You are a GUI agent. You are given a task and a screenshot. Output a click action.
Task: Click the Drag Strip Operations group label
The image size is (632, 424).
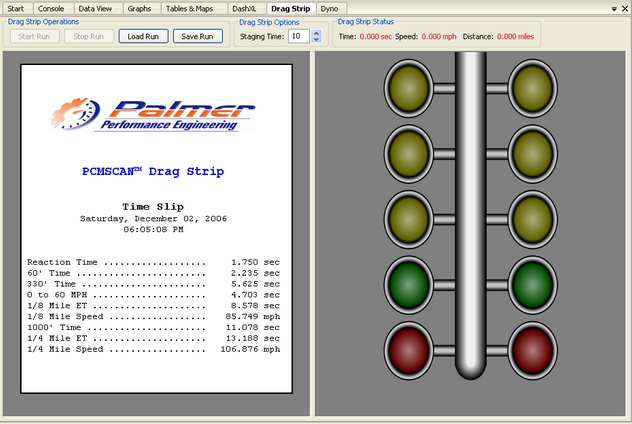43,22
